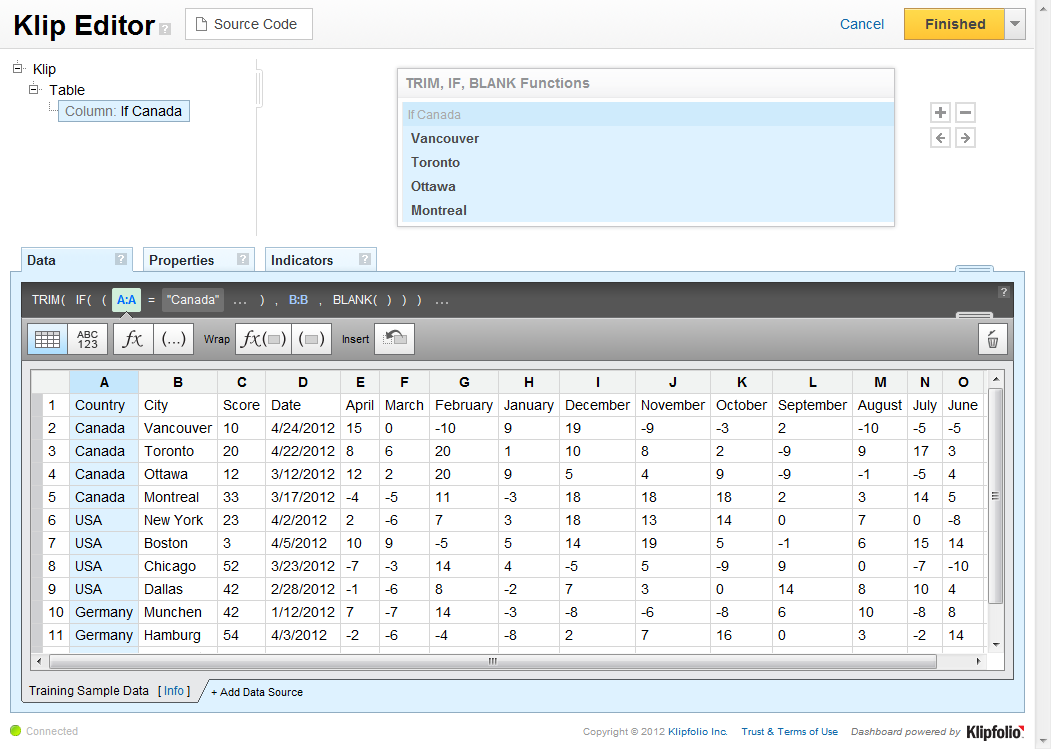Click the Cancel link
This screenshot has height=749, width=1051.
861,24
